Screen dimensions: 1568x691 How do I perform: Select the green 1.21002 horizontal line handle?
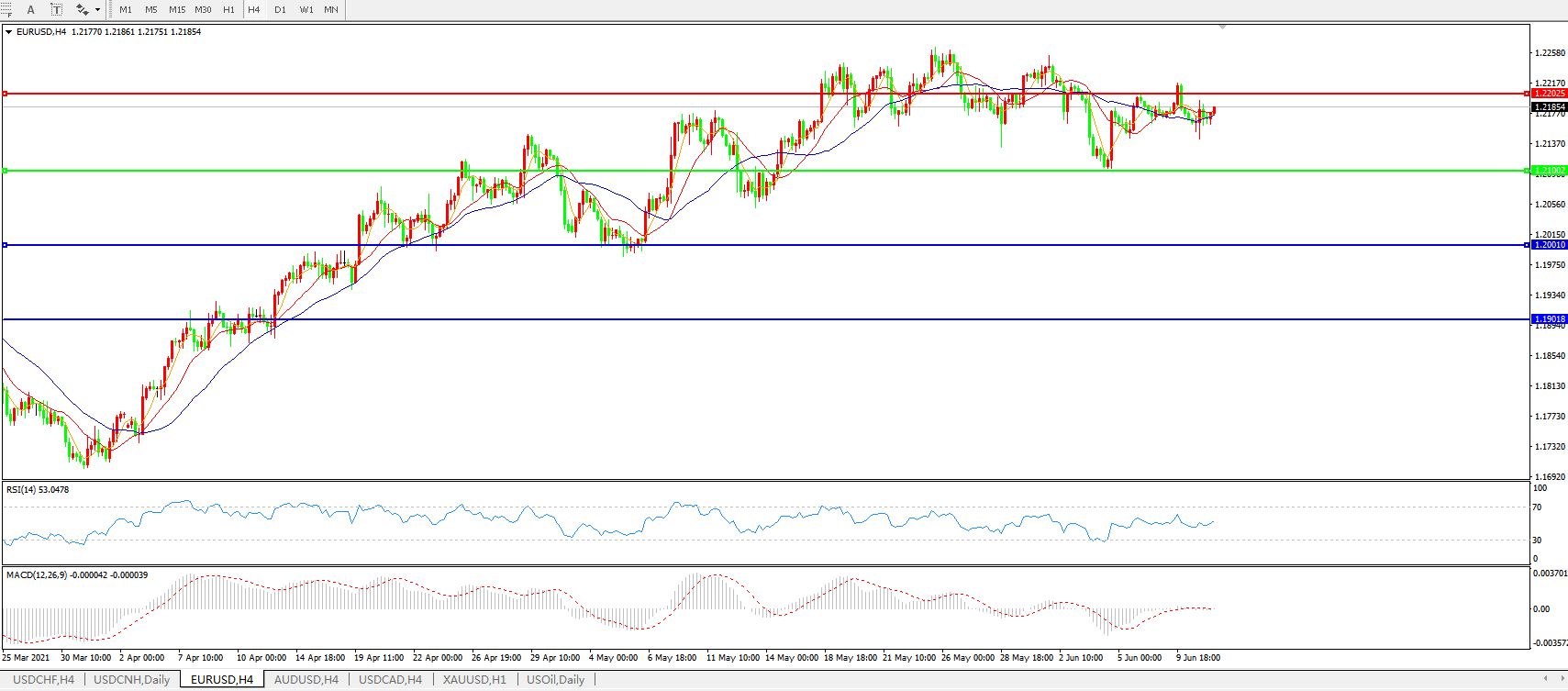coord(6,171)
